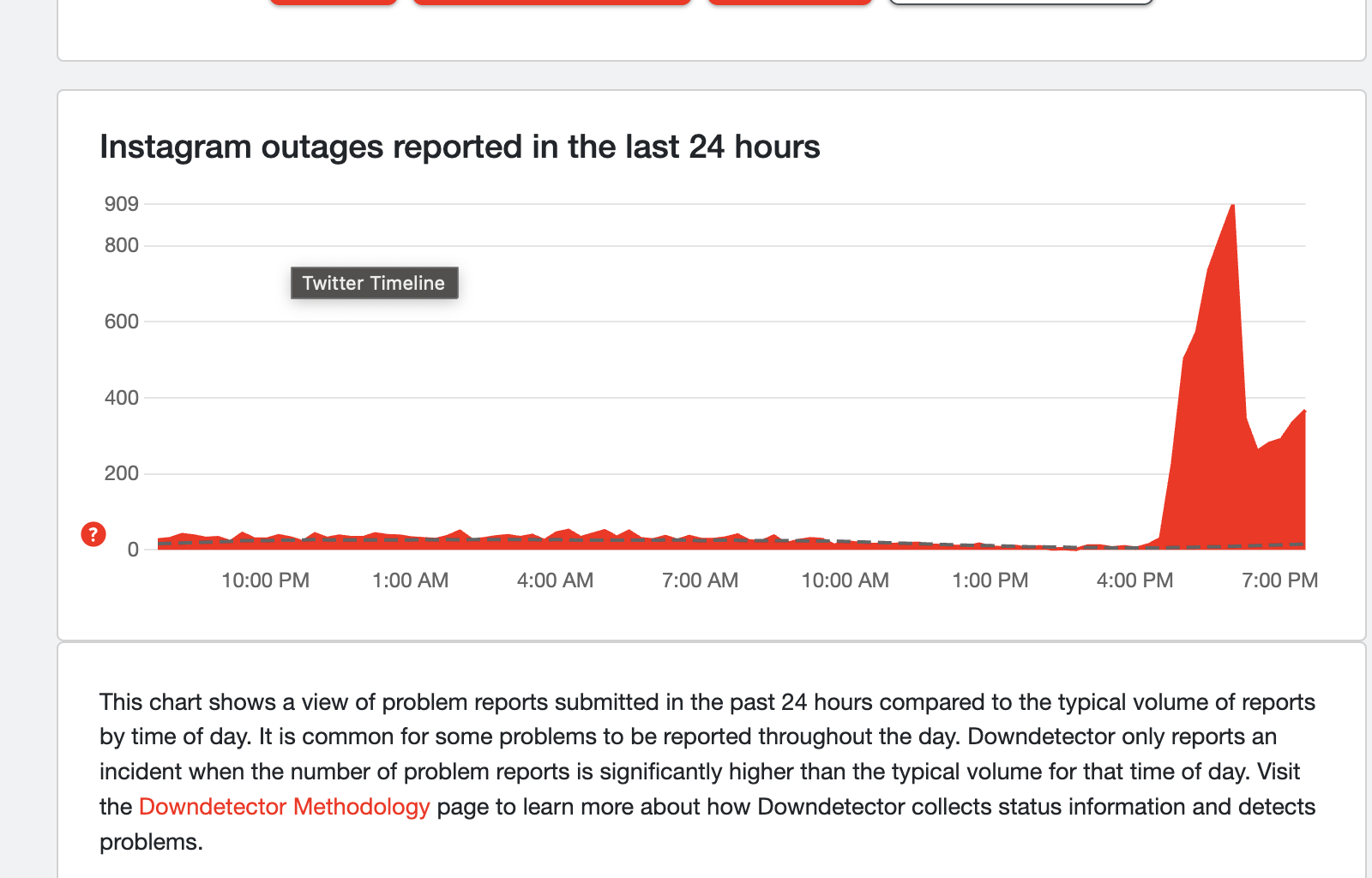Select the 10:00 PM time axis label
Screen dimensions: 1372x878
click(x=265, y=580)
